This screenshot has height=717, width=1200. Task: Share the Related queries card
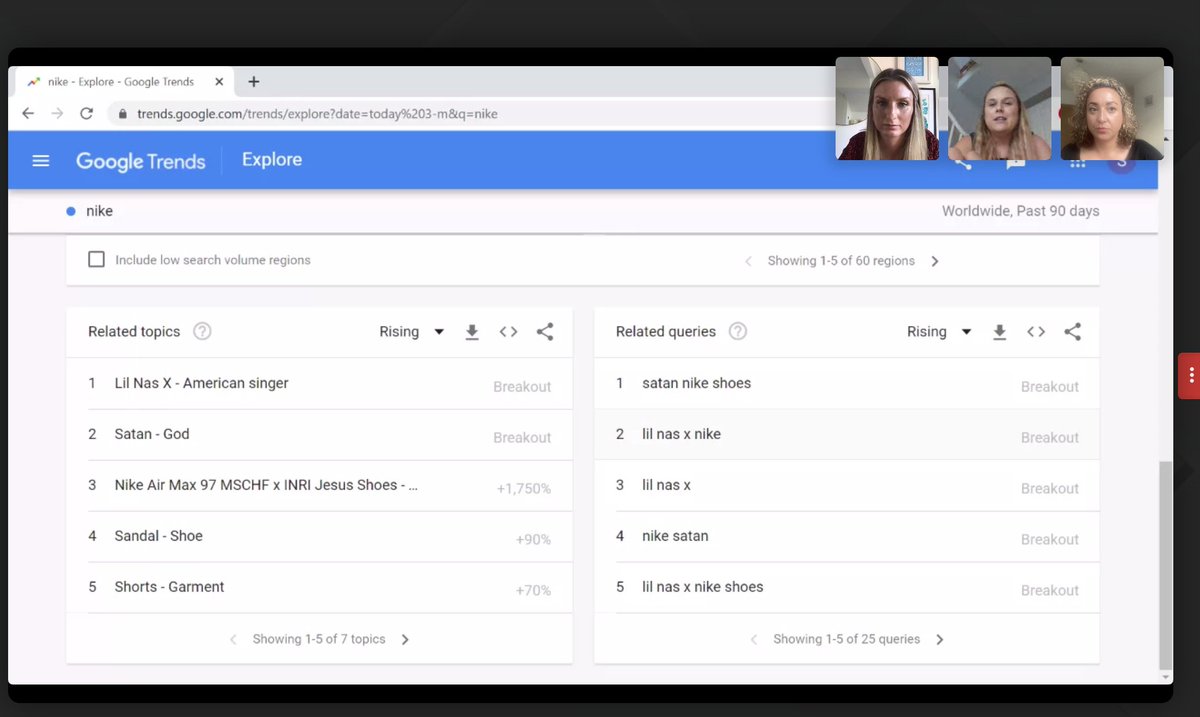click(1072, 332)
